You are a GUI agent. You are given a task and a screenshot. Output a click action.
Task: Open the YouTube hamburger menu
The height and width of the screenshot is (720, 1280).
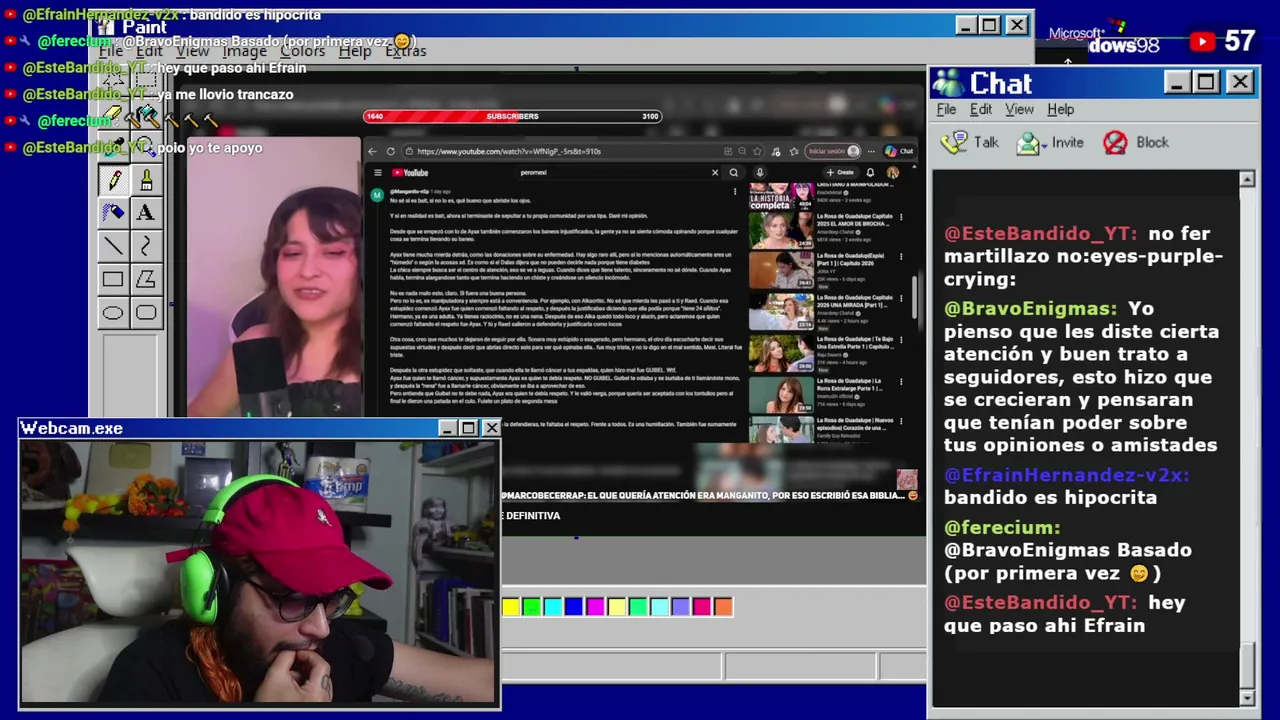tap(377, 172)
